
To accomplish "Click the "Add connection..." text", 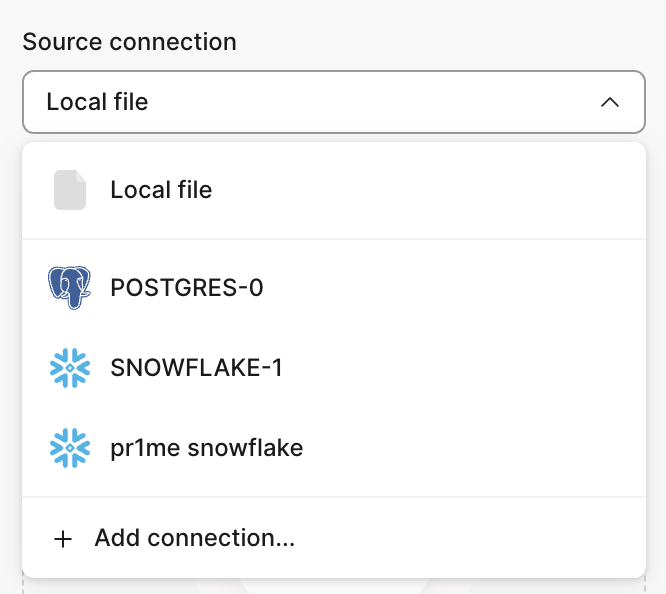I will coord(195,538).
